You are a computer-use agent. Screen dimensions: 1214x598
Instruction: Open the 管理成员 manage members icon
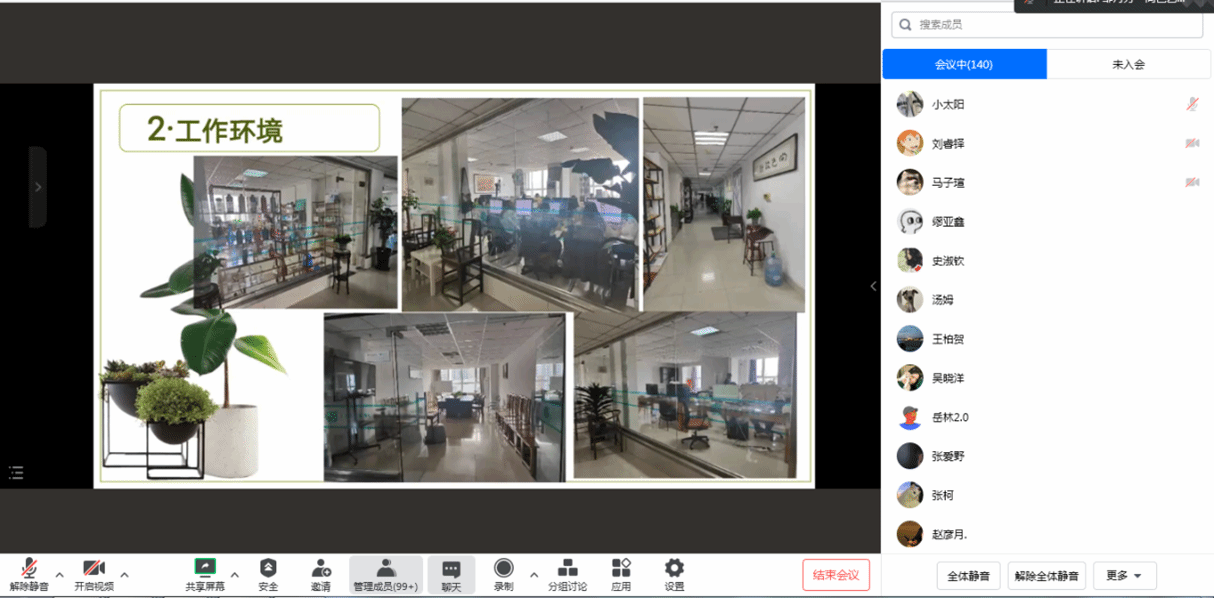386,569
